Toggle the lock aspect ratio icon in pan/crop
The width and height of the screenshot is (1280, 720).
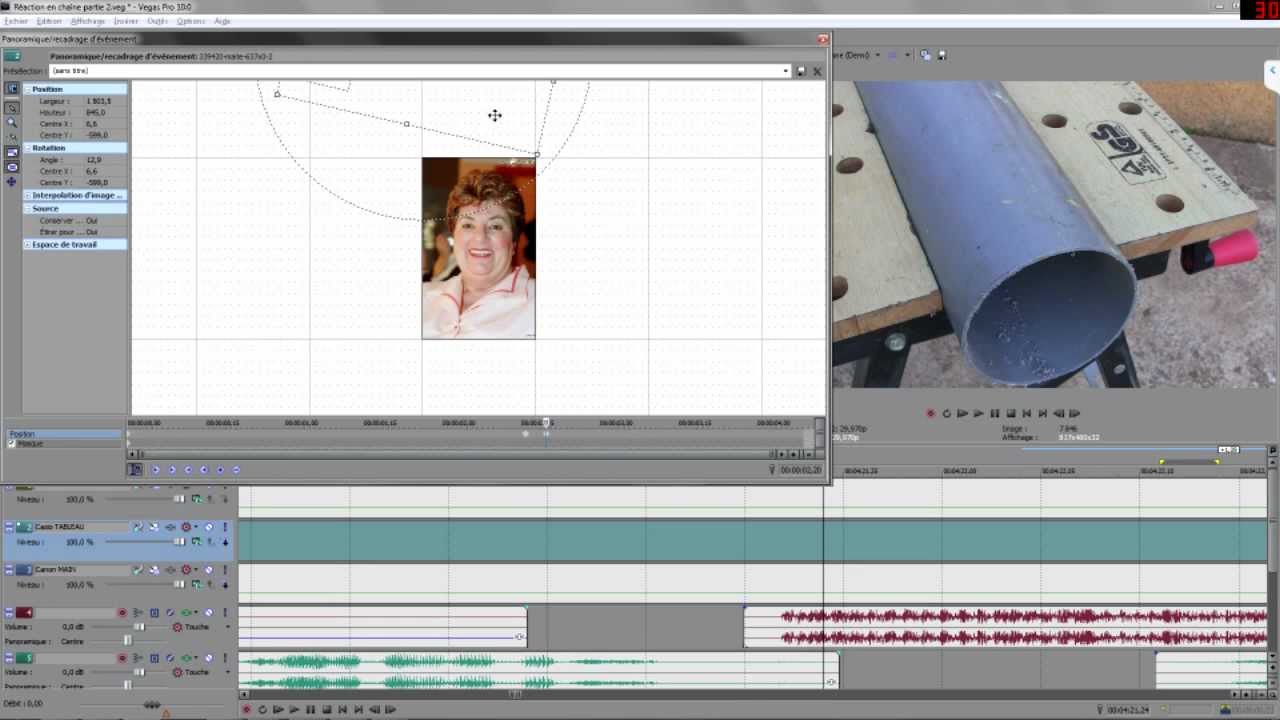tap(12, 152)
